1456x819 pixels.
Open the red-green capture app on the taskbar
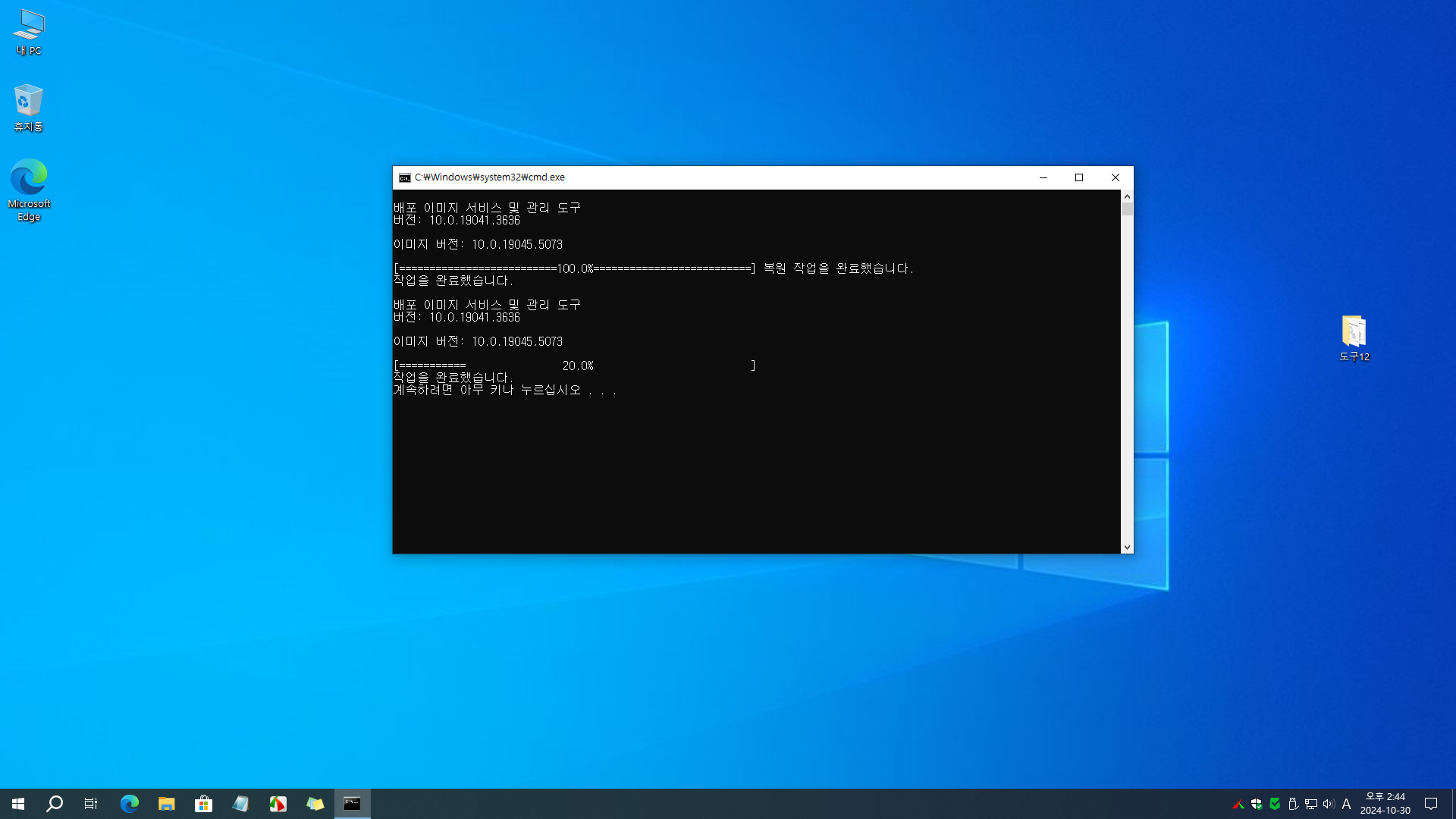coord(278,804)
